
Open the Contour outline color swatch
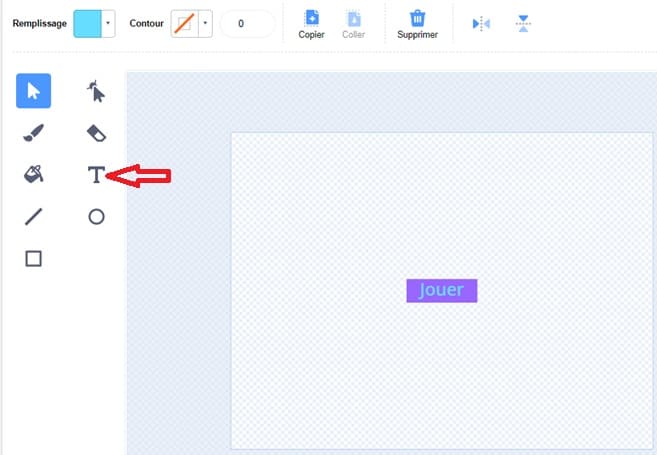[184, 24]
